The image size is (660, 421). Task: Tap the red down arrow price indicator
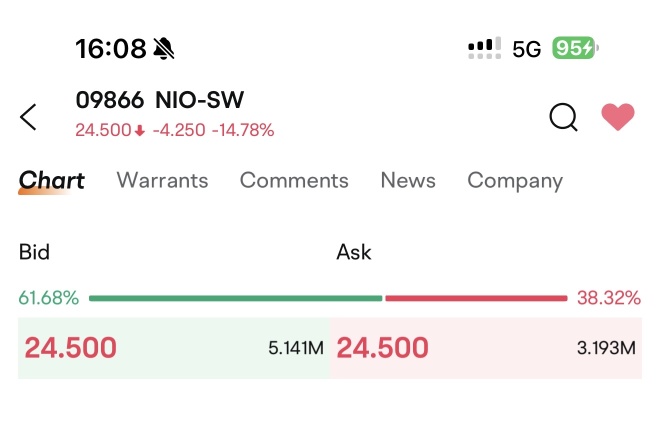tap(140, 130)
